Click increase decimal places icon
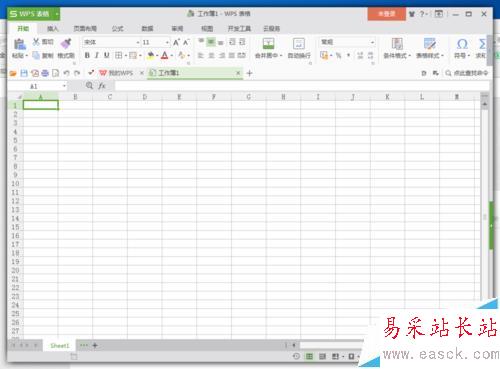Screen dimensions: 500x369 click(x=360, y=55)
